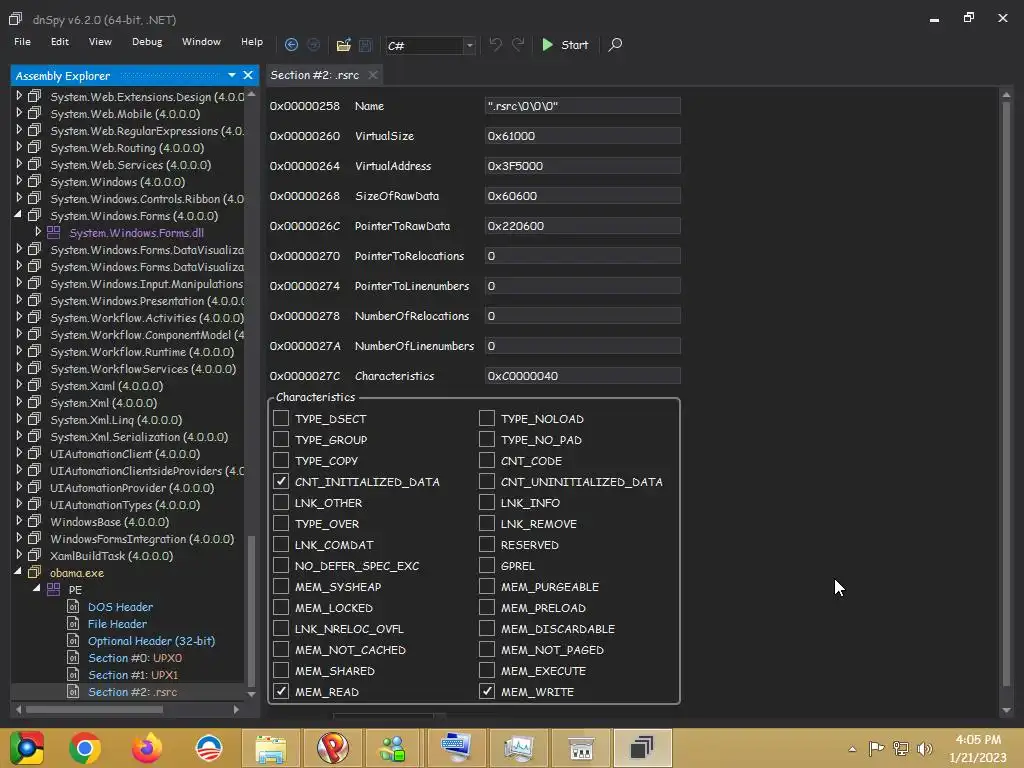Screen dimensions: 1024x768
Task: Click the Action Center flag tray icon
Action: (x=876, y=748)
